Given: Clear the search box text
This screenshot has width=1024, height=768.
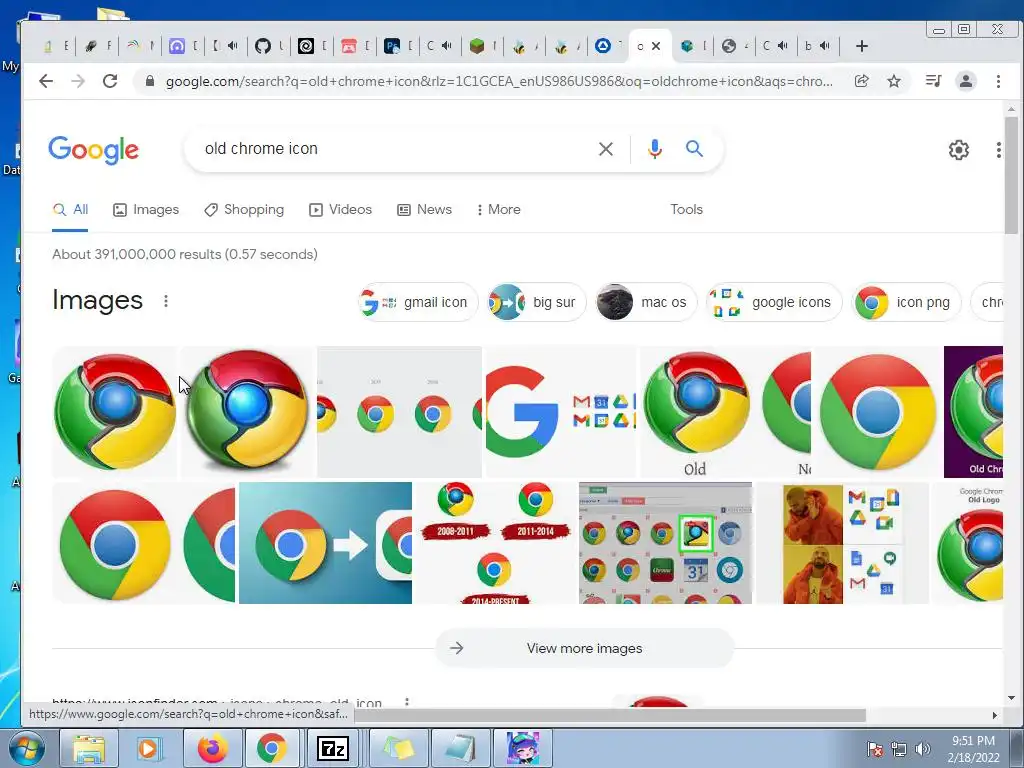Looking at the screenshot, I should click(x=605, y=149).
